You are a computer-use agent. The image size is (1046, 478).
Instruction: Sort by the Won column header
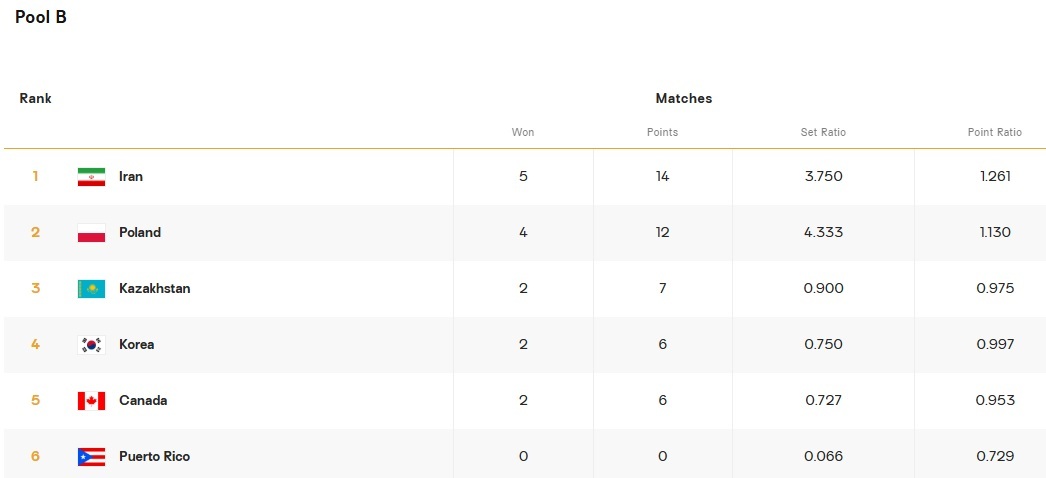pos(523,132)
